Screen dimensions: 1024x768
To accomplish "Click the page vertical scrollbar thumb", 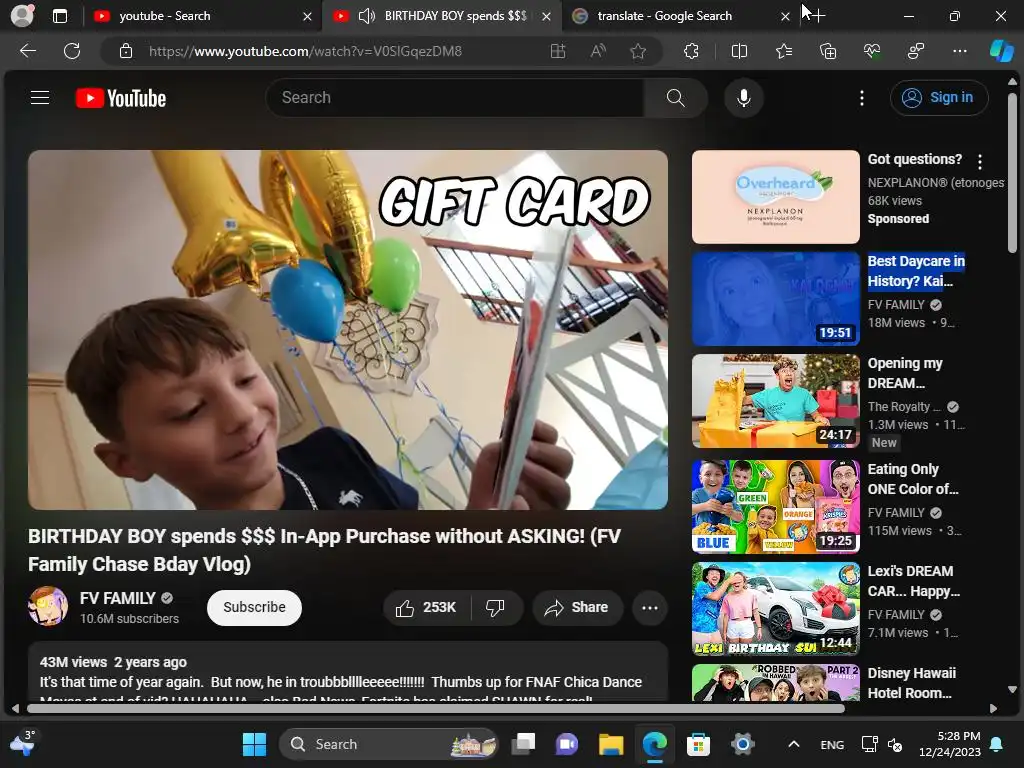I will pos(1012,172).
